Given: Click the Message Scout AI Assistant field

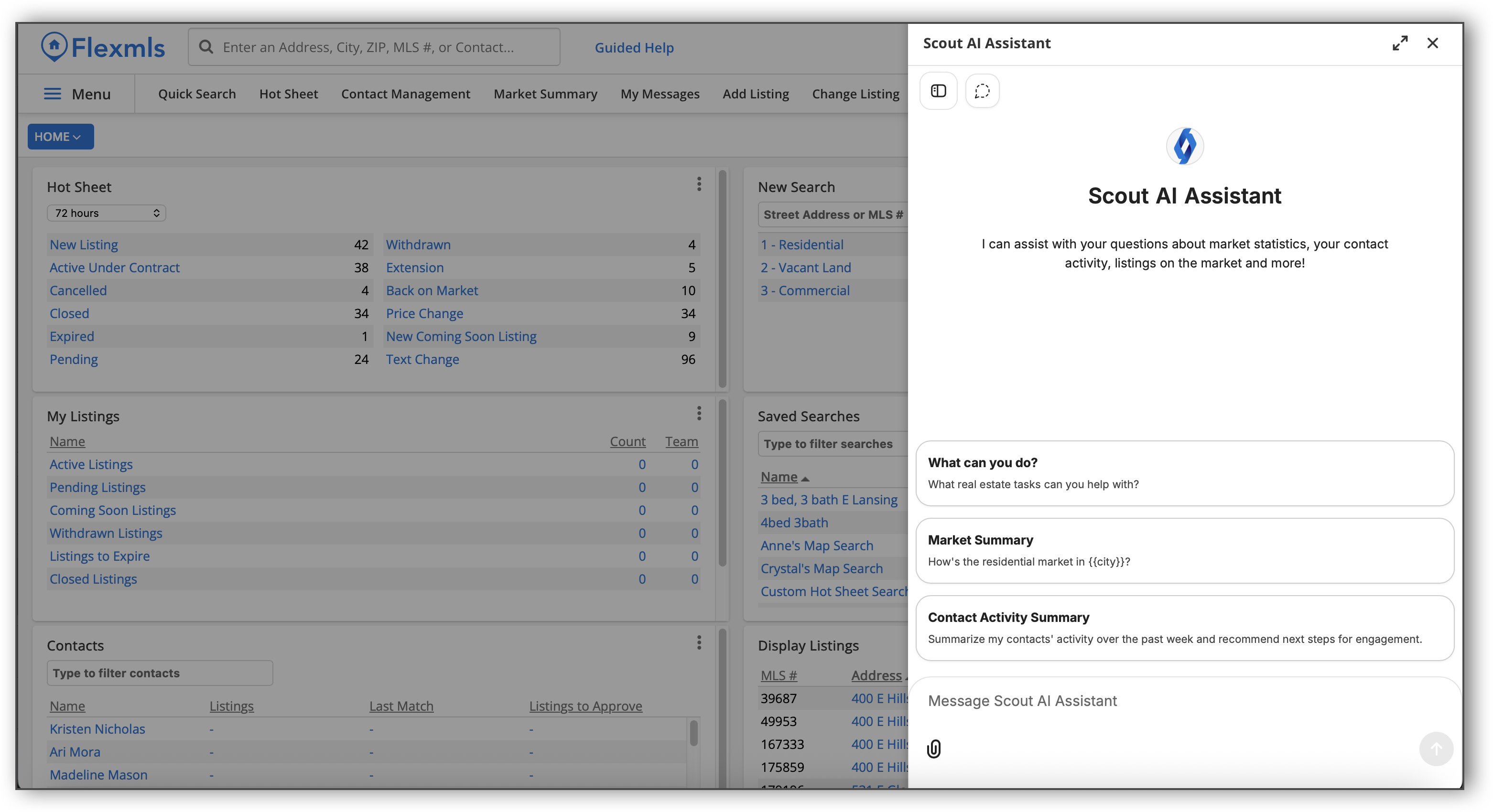Looking at the screenshot, I should coord(1184,701).
